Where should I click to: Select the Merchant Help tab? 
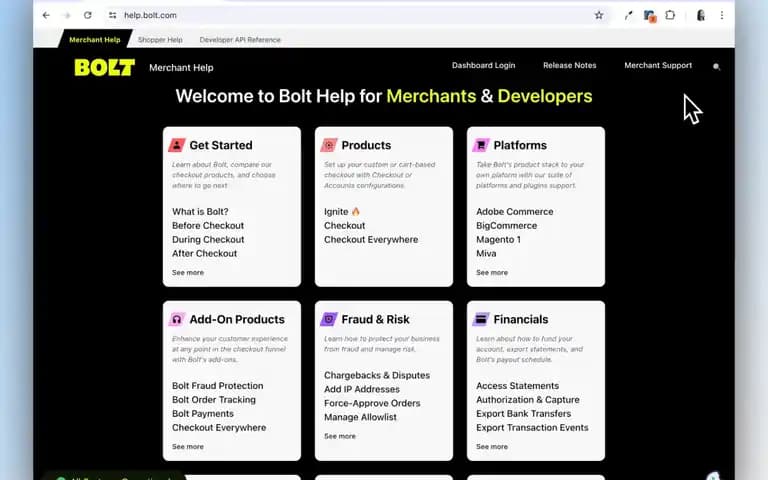[x=95, y=40]
